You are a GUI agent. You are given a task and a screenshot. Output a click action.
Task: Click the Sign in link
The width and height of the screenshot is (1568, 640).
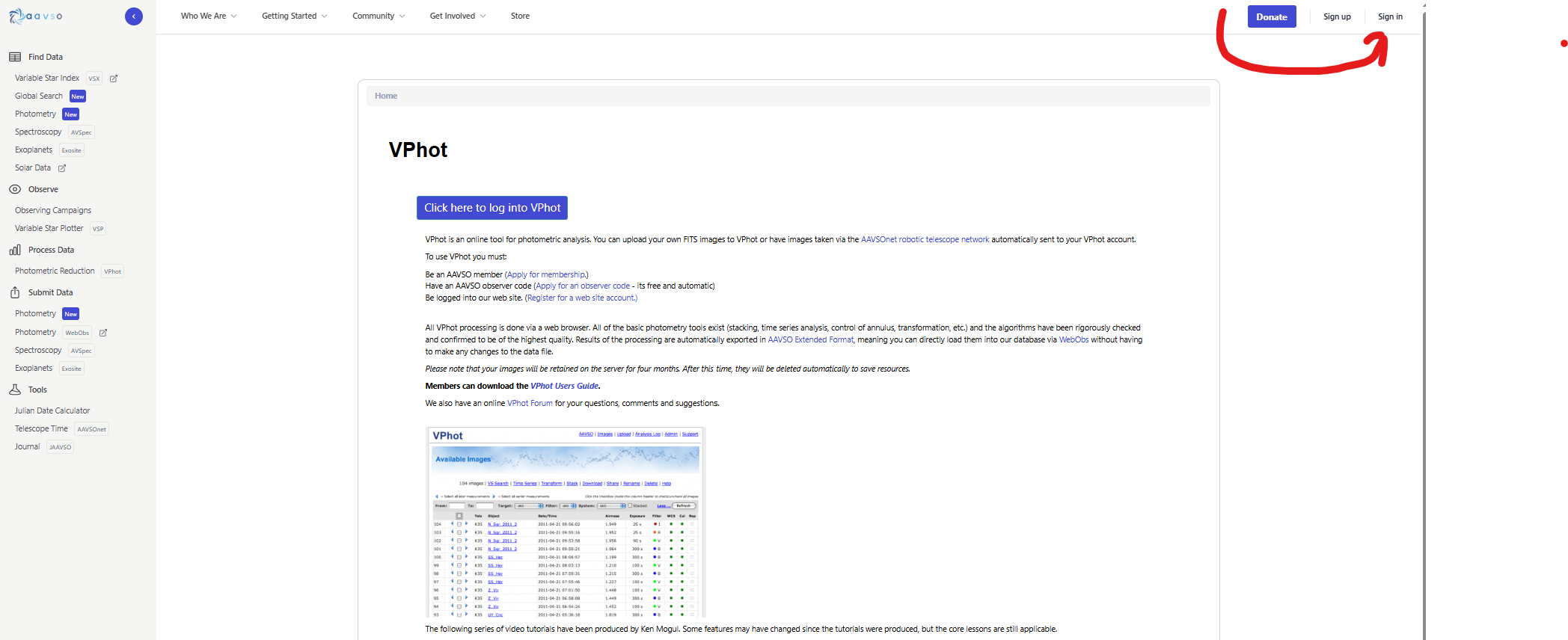tap(1390, 16)
